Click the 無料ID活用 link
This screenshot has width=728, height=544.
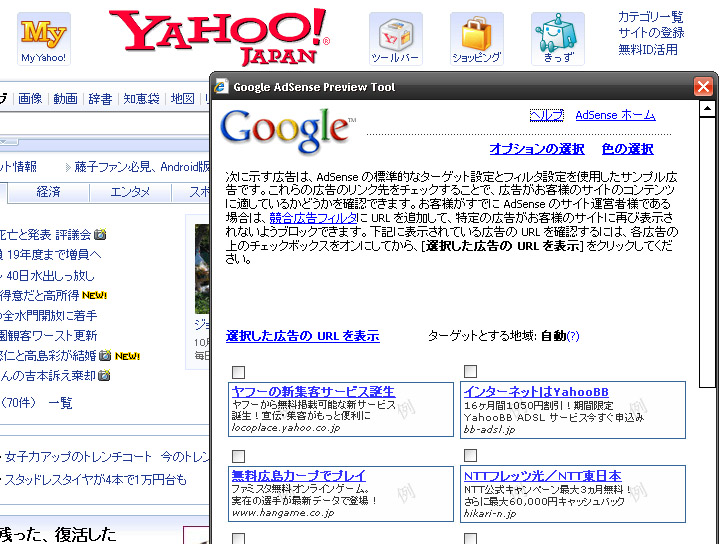(x=648, y=49)
